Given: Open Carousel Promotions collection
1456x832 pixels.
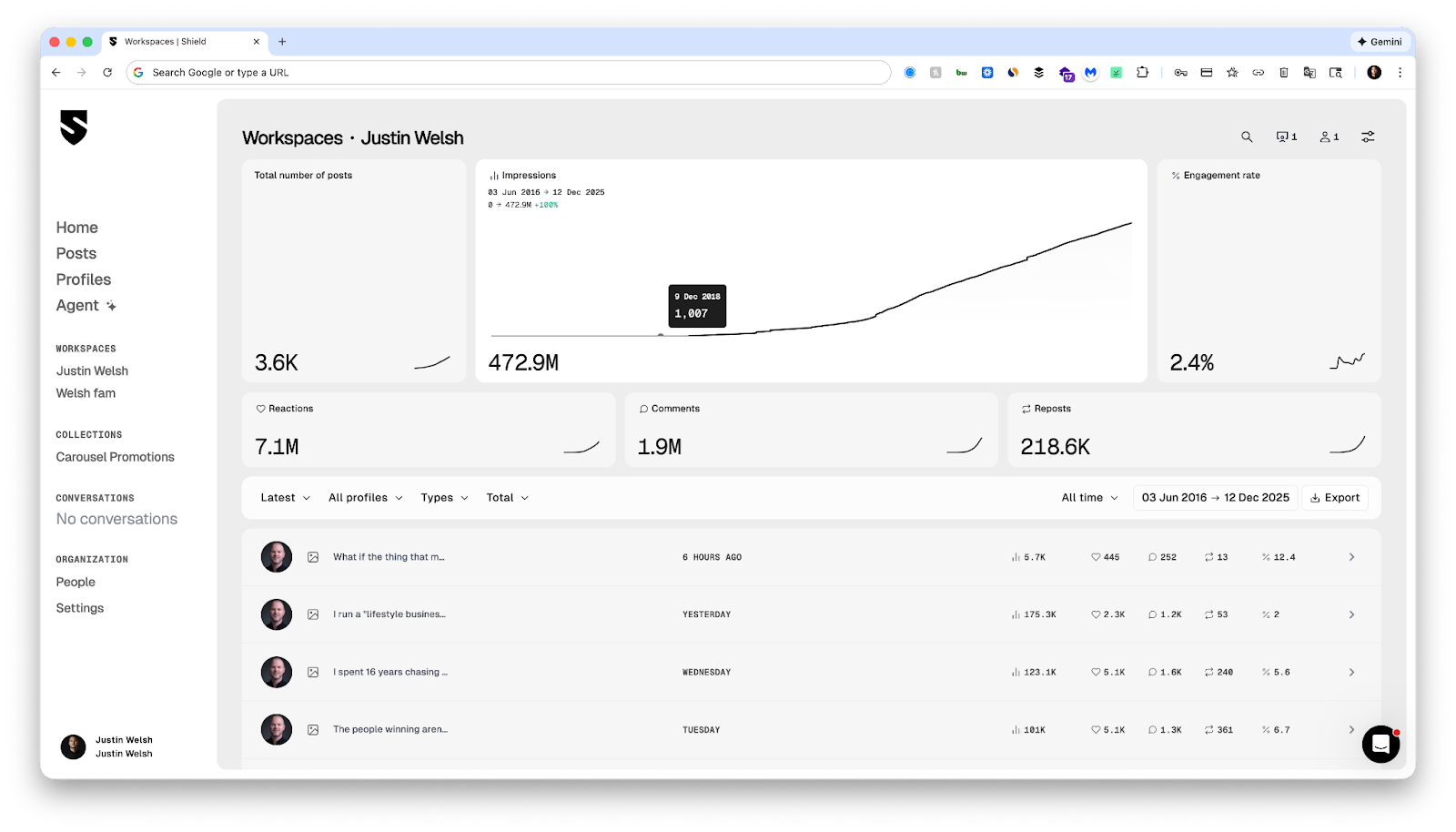Looking at the screenshot, I should (x=115, y=457).
